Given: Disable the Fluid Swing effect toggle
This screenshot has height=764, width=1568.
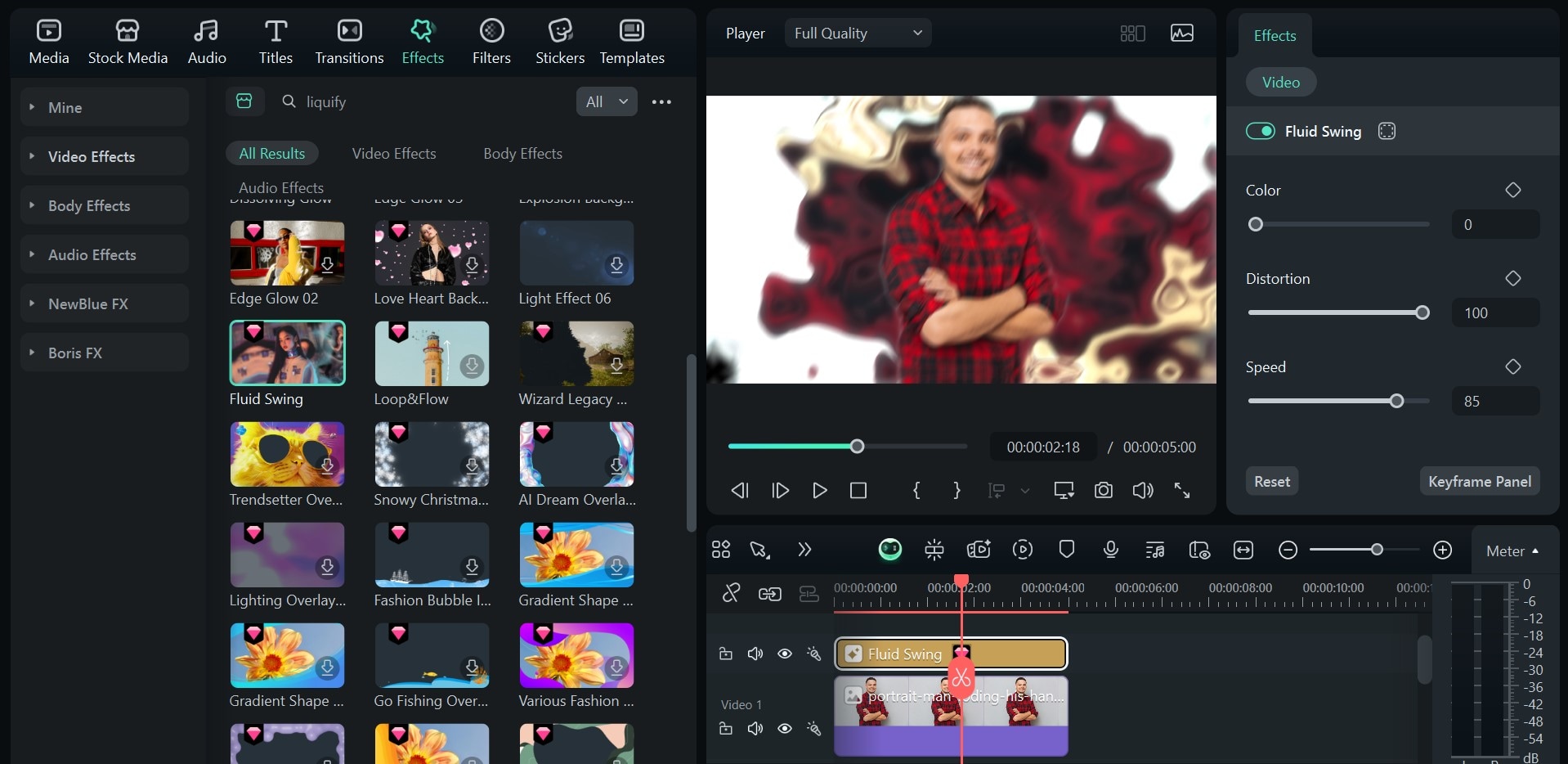Looking at the screenshot, I should pyautogui.click(x=1260, y=131).
